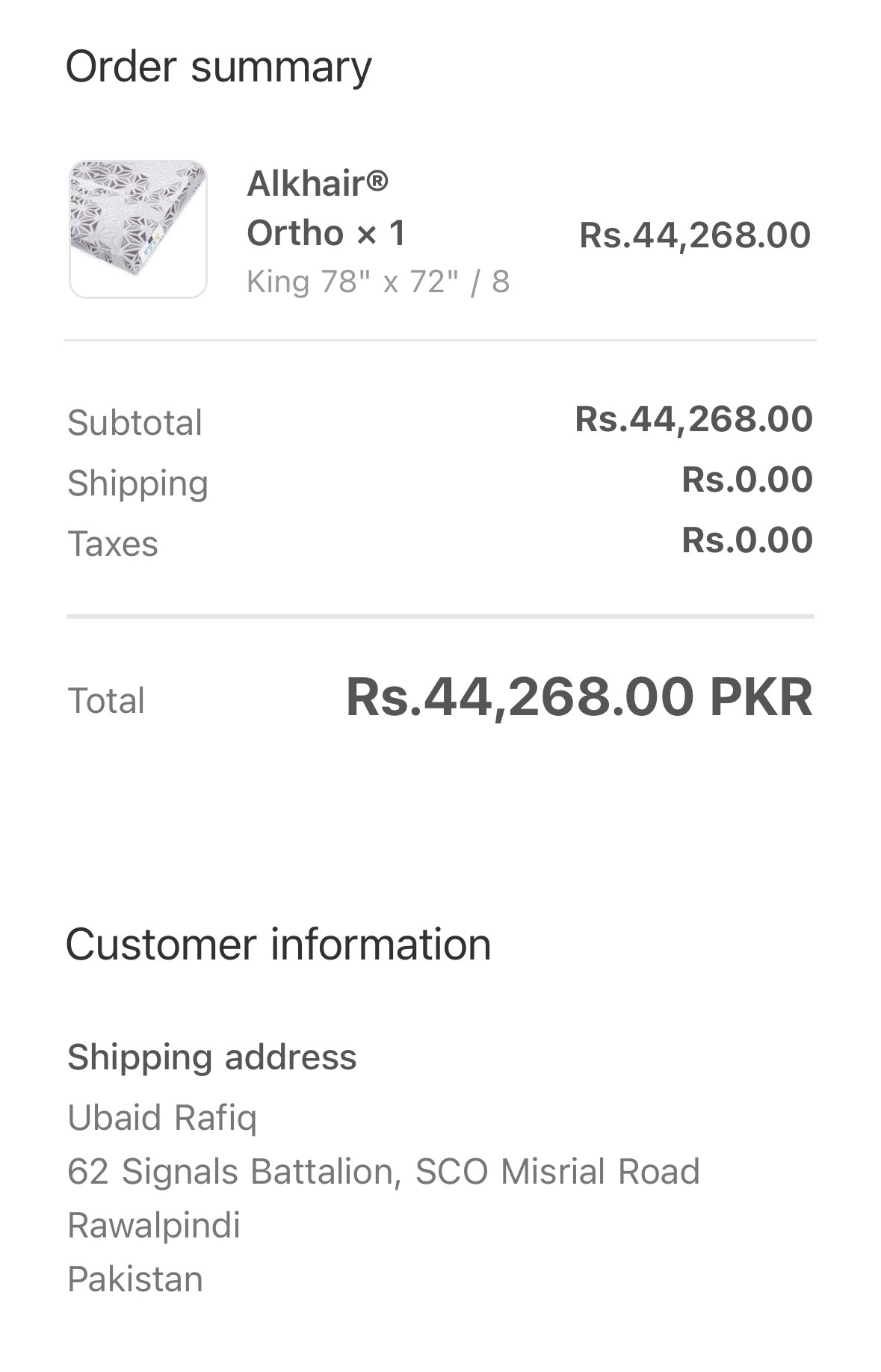This screenshot has width=881, height=1372.
Task: Click the Shipping cost label
Action: (137, 483)
